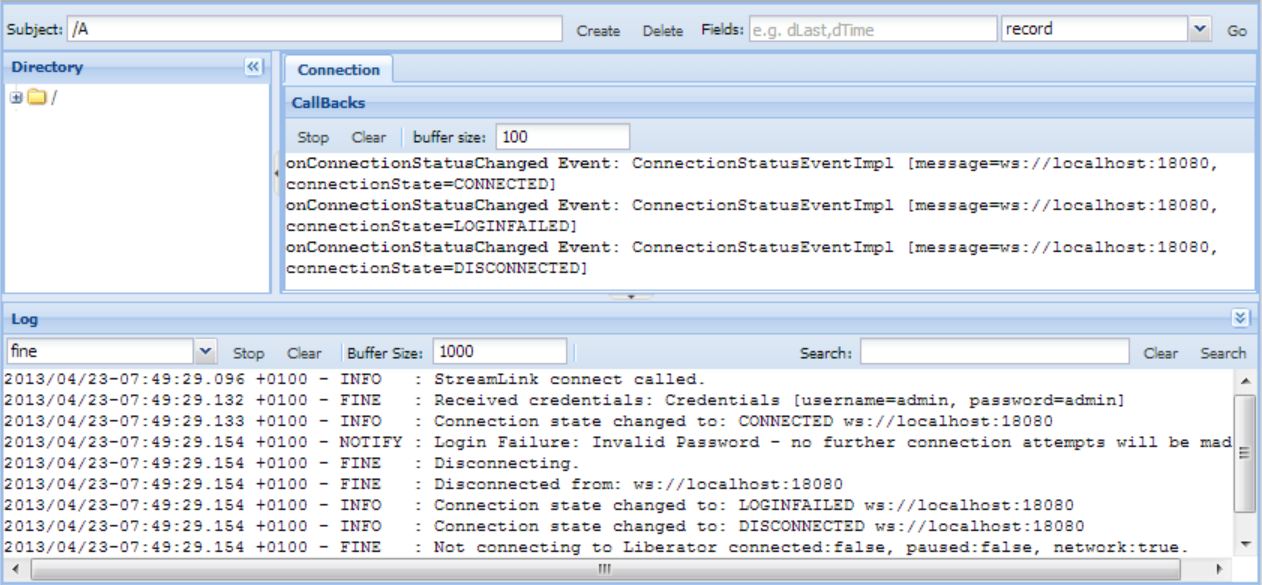This screenshot has height=585, width=1262.
Task: Click the Delete button
Action: (662, 32)
